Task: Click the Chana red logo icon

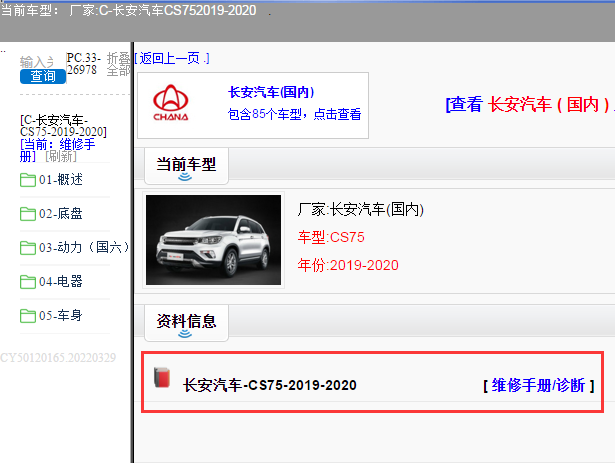Action: [x=171, y=102]
